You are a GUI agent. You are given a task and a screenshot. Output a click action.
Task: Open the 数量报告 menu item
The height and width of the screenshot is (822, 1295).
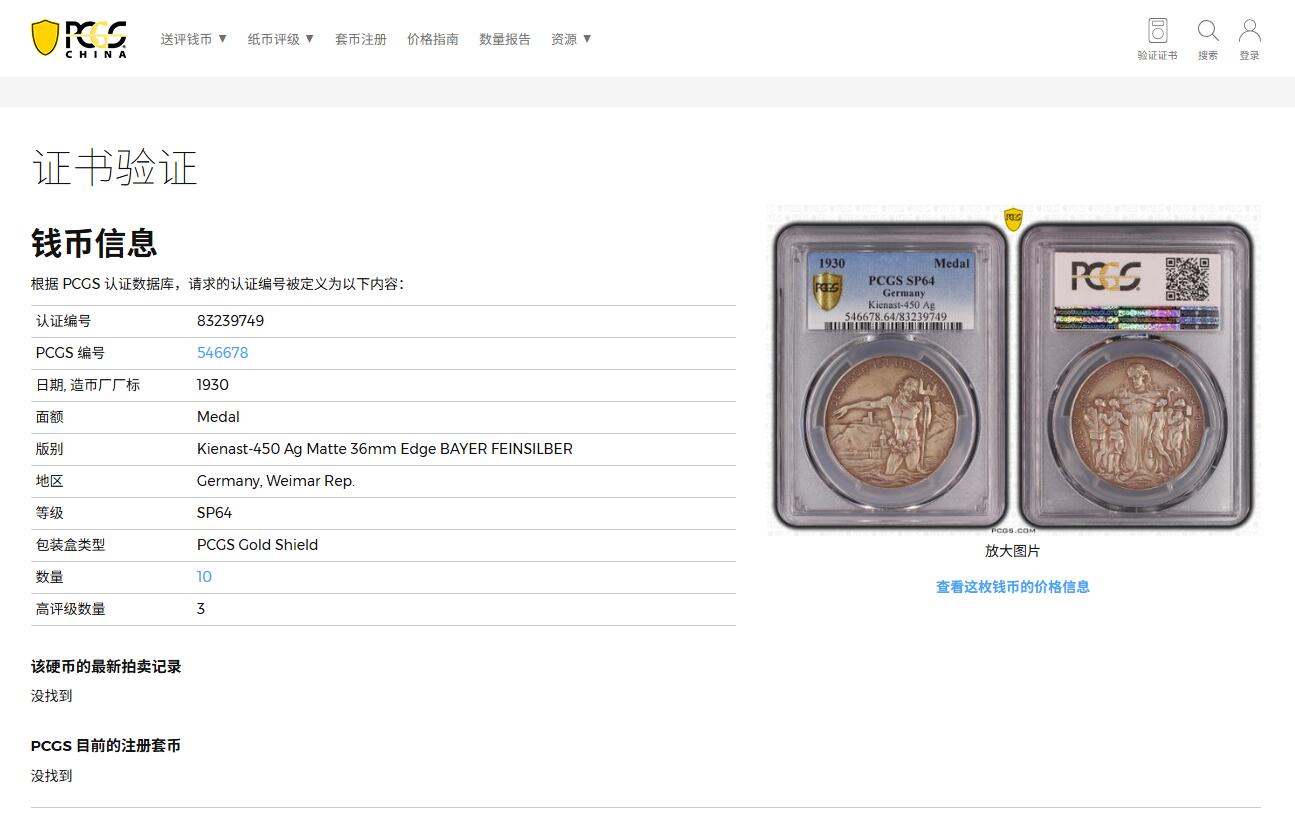[505, 39]
